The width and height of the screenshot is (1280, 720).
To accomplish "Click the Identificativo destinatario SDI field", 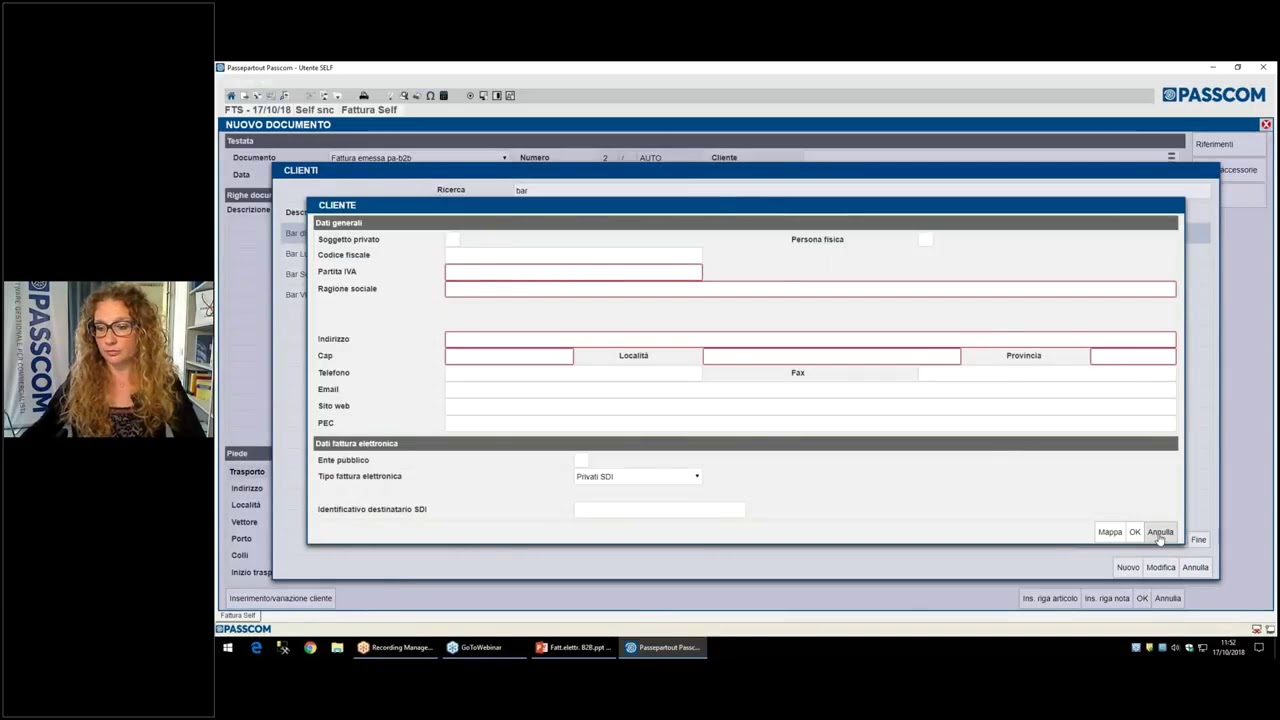I will (x=660, y=510).
